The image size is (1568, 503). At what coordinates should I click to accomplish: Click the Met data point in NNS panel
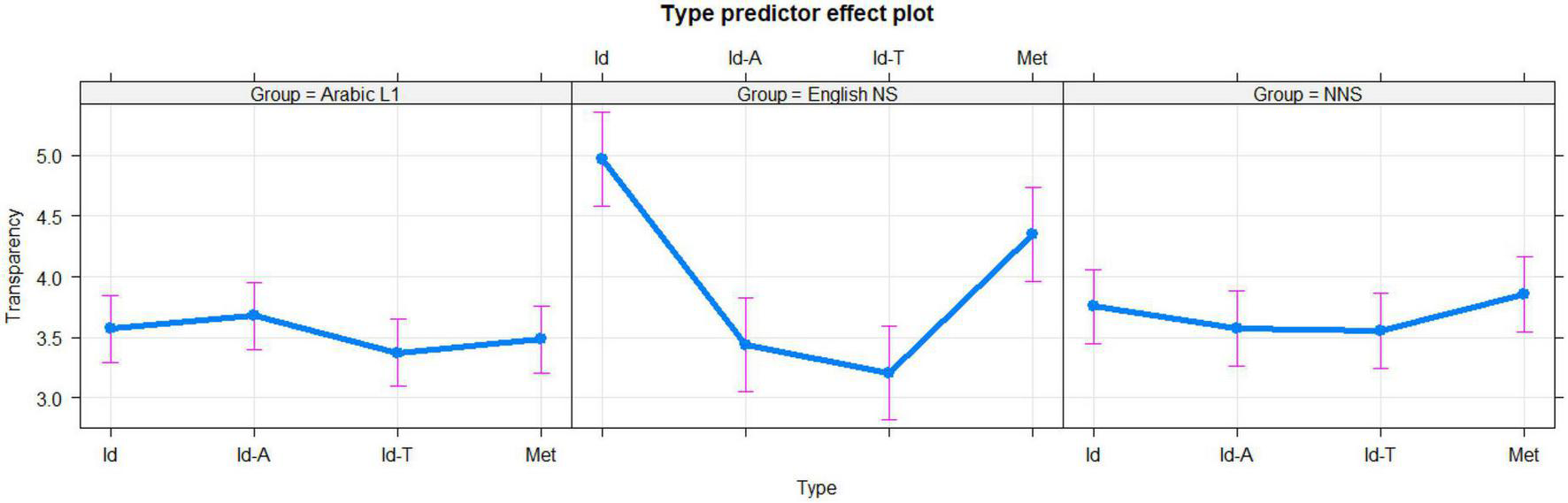(1524, 293)
